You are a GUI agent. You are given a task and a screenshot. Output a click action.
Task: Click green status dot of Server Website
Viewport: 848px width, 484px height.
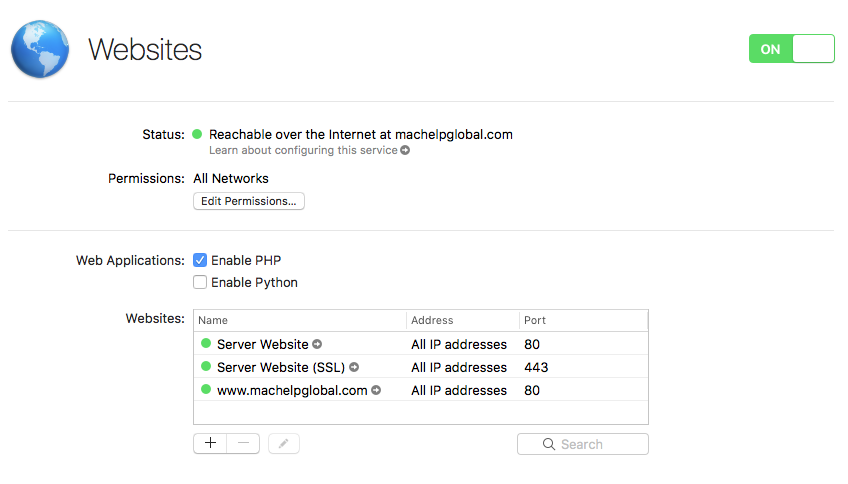[x=206, y=344]
